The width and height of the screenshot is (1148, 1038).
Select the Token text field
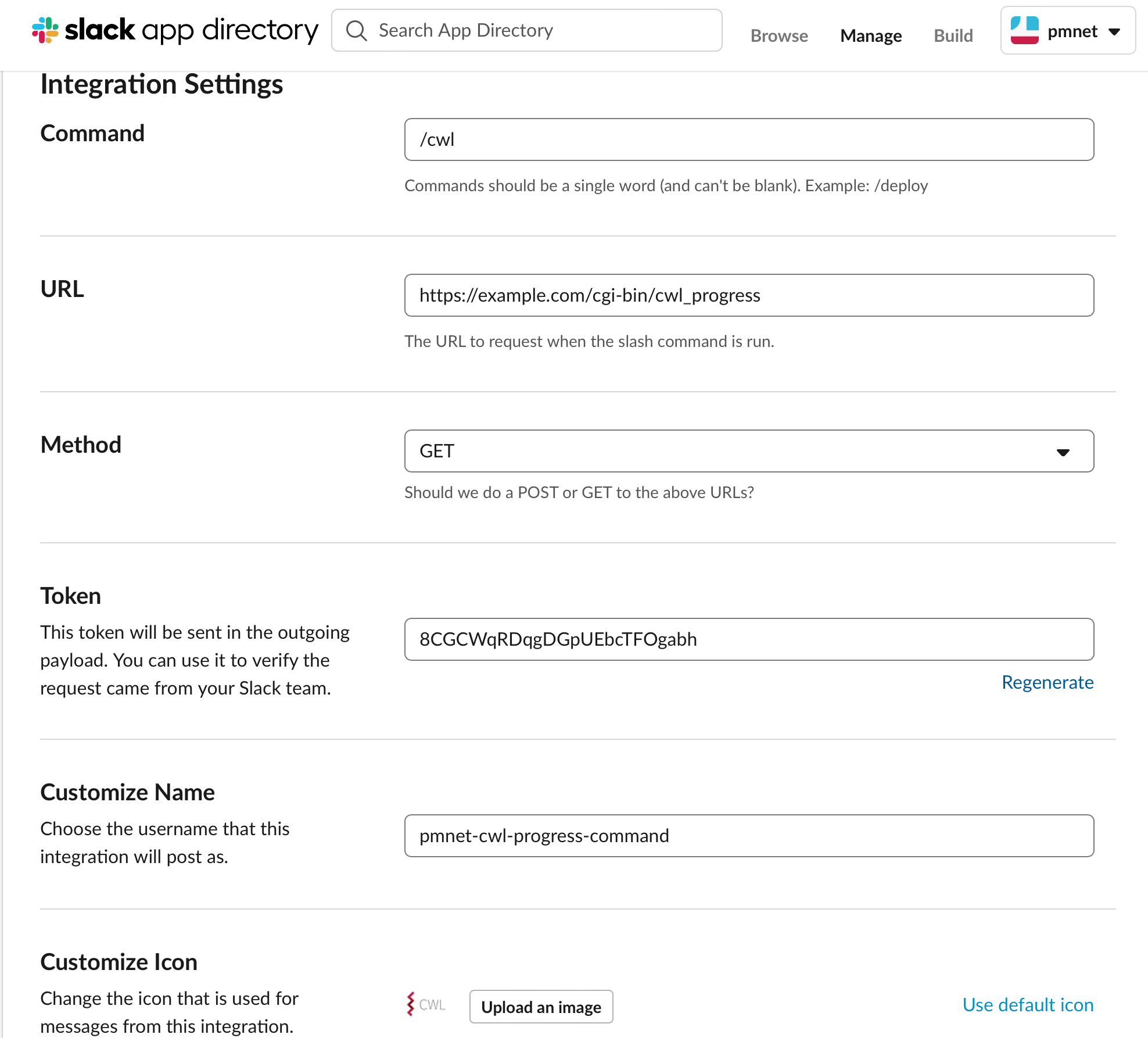pos(748,639)
